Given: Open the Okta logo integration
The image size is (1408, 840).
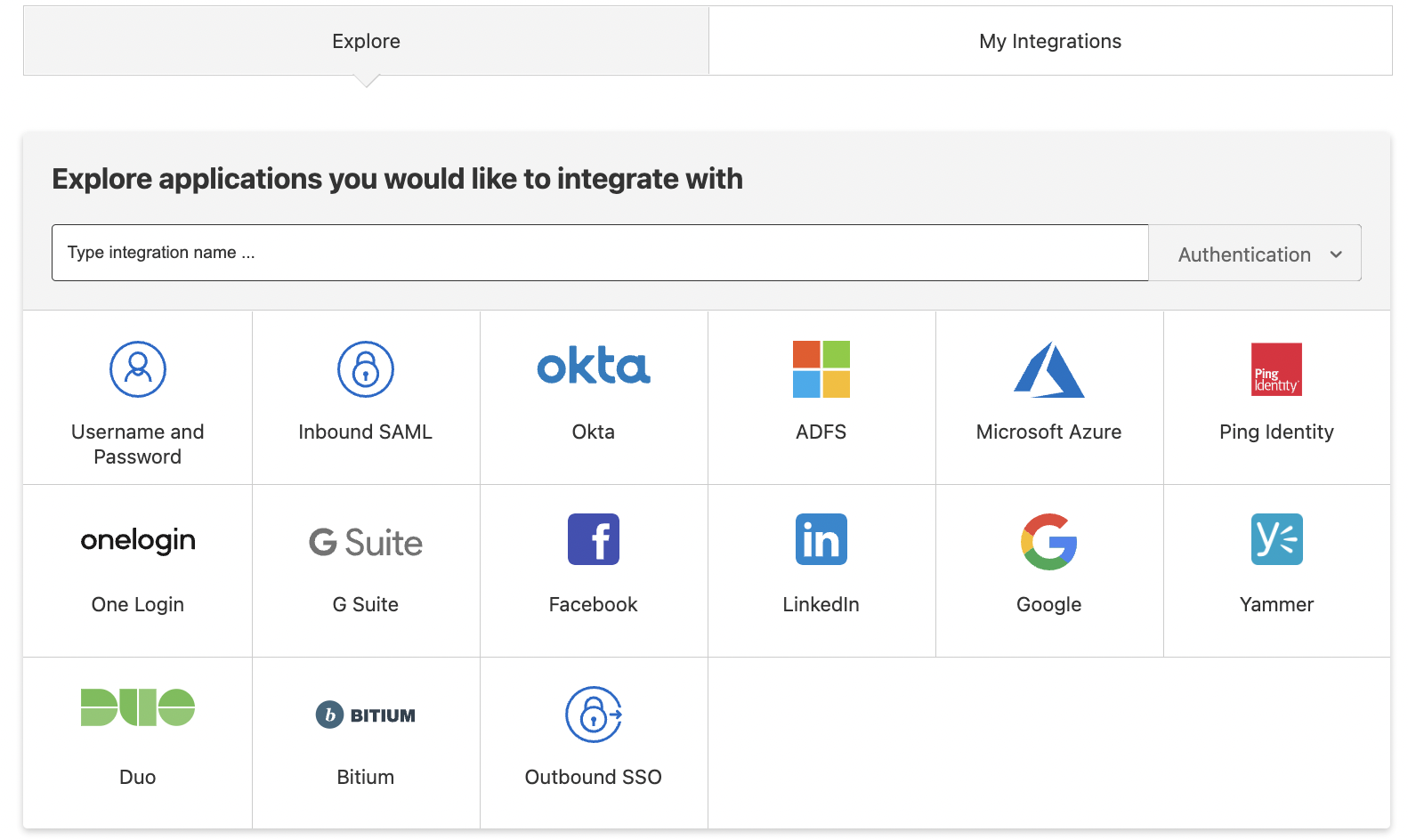Looking at the screenshot, I should [593, 367].
